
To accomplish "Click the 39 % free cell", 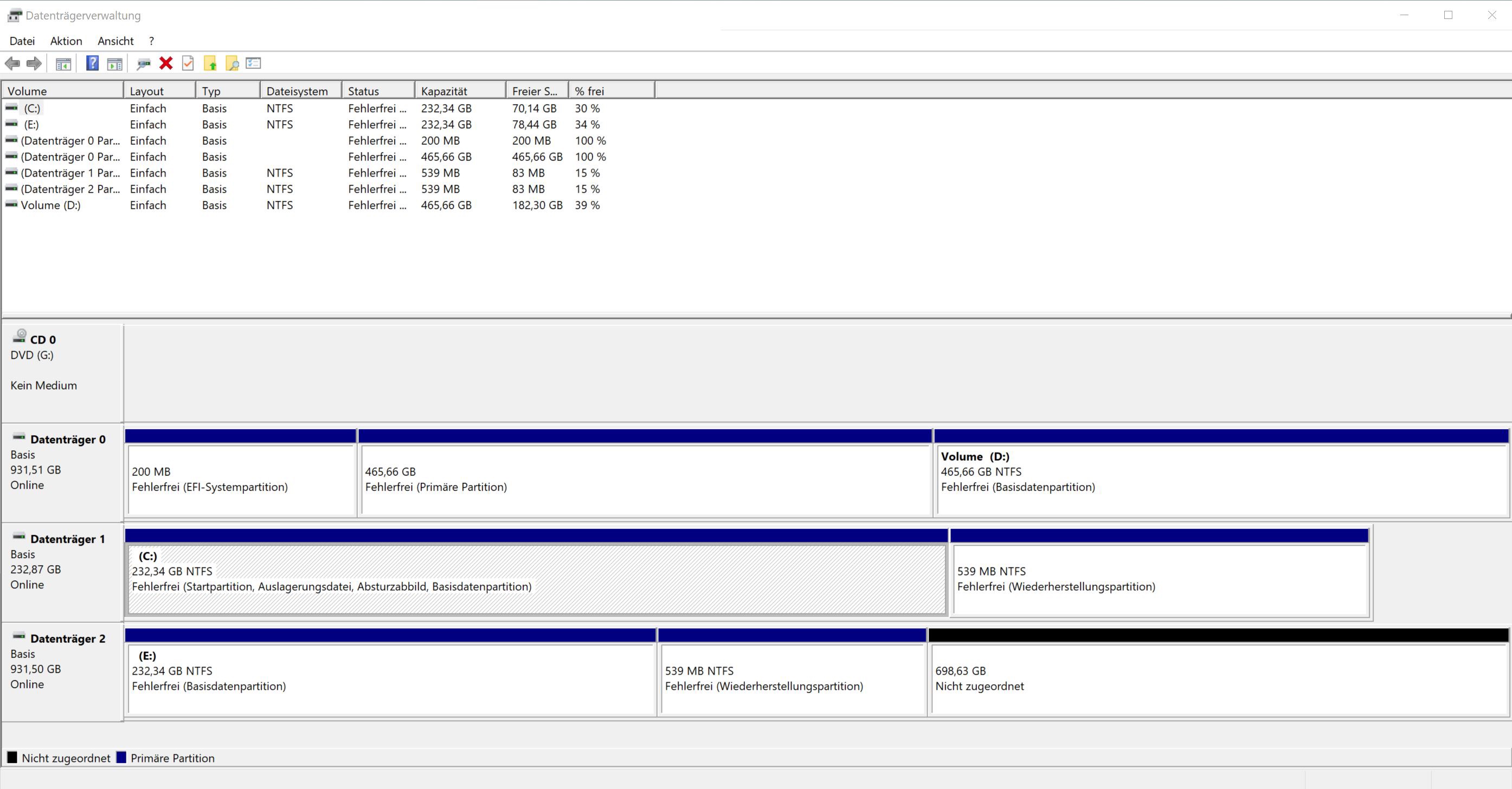I will [x=587, y=205].
